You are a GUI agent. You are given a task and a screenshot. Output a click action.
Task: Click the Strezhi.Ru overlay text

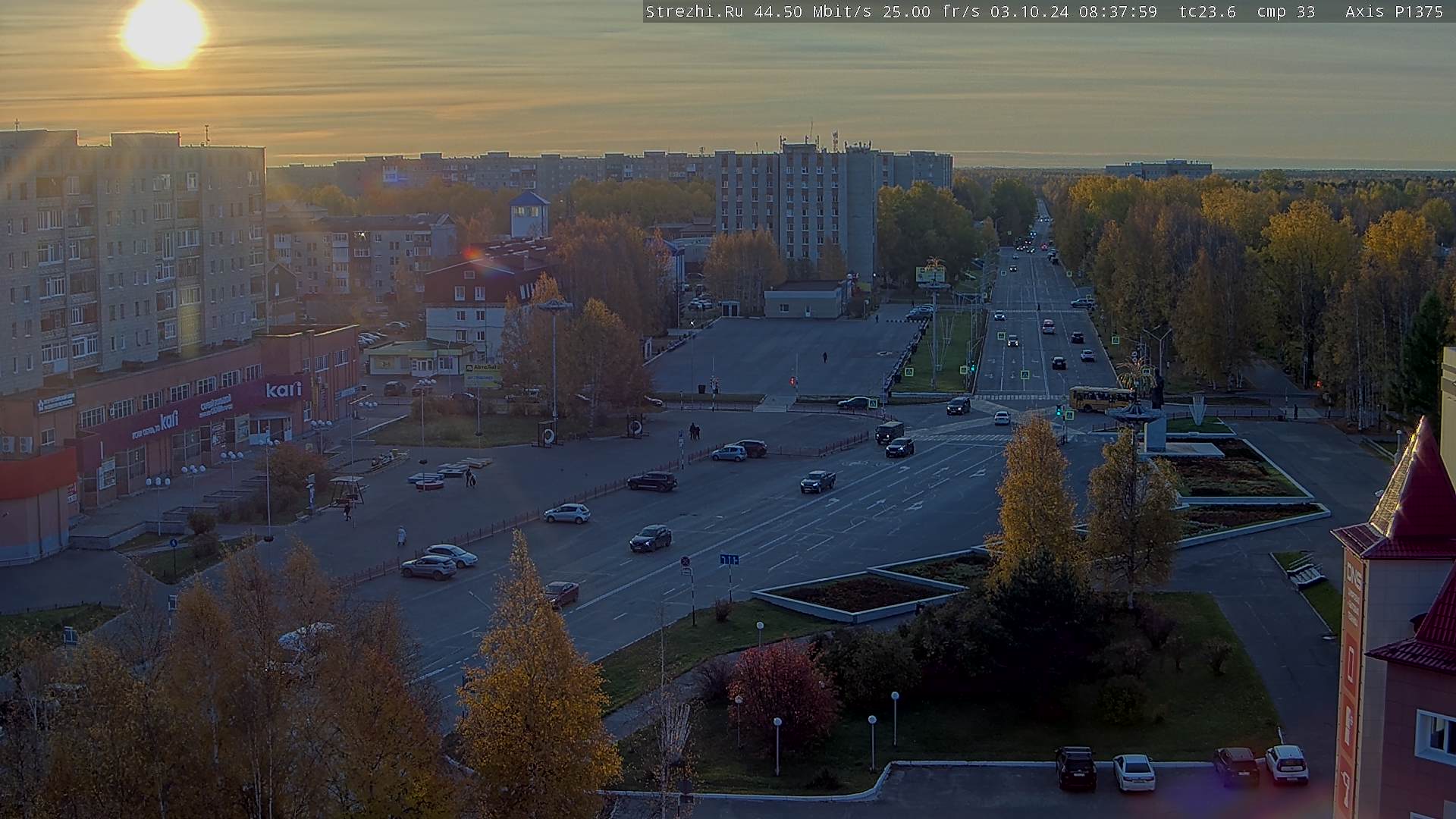[x=694, y=11]
